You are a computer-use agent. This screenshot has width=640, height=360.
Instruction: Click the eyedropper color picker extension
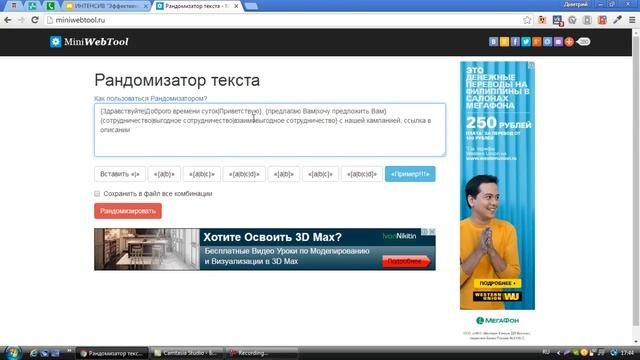click(x=617, y=20)
